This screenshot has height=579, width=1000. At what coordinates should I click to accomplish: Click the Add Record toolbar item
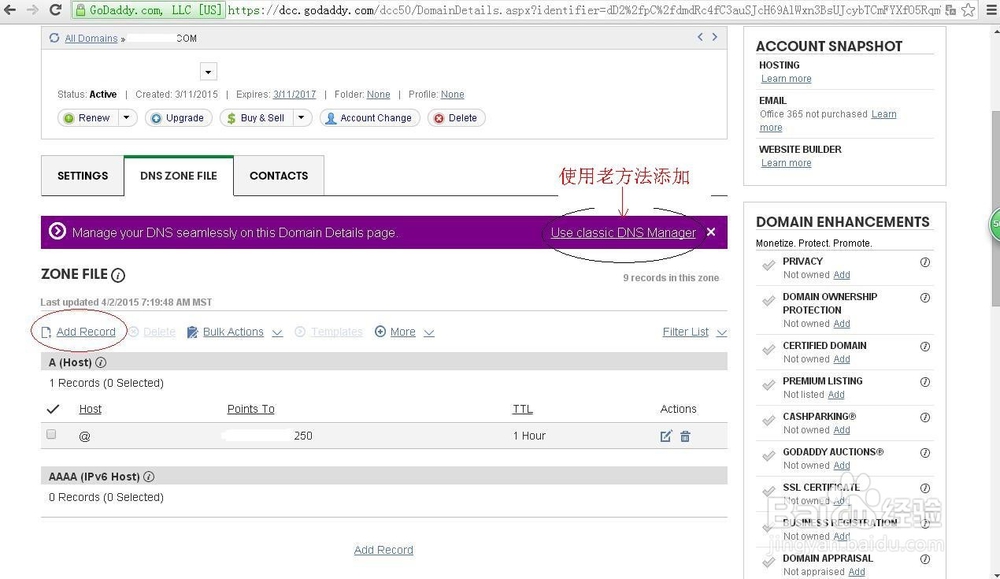click(x=86, y=331)
